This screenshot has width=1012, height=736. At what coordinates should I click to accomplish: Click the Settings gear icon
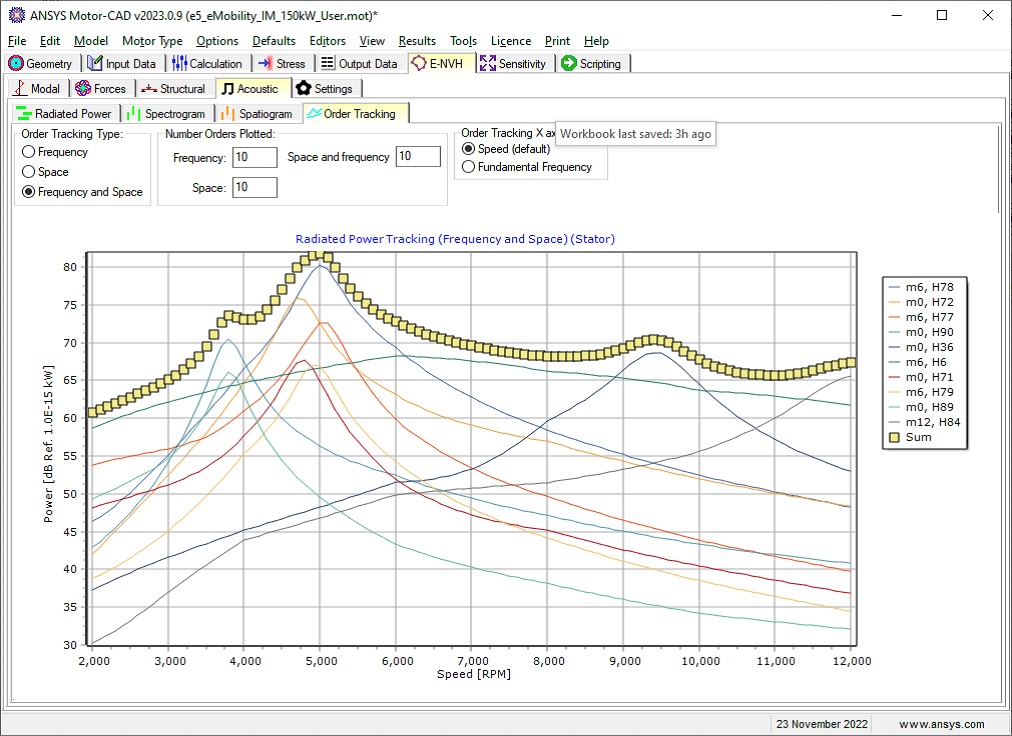pos(303,88)
